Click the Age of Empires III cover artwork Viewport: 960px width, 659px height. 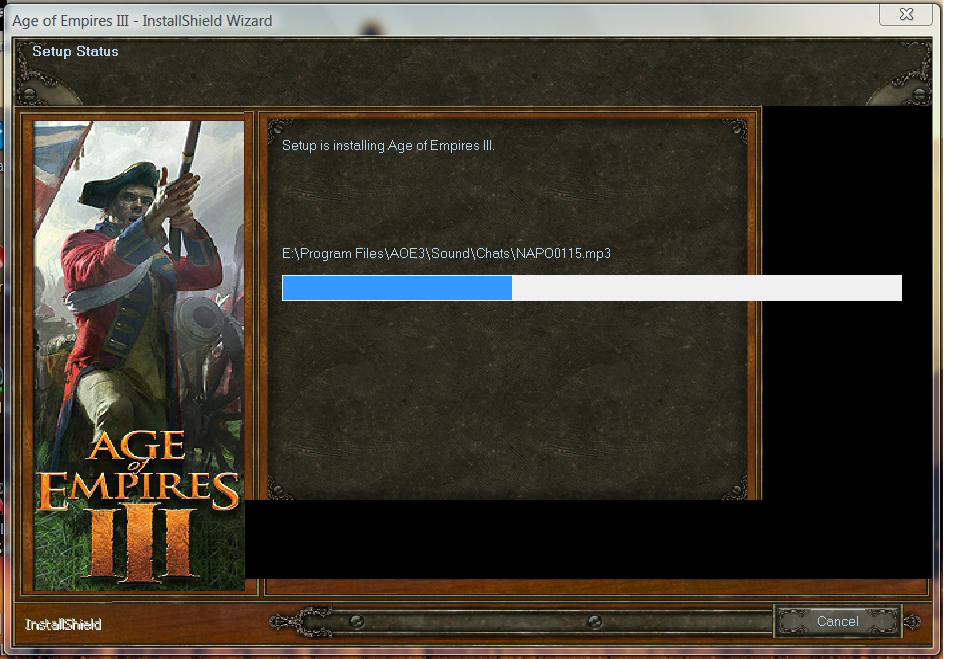[139, 355]
